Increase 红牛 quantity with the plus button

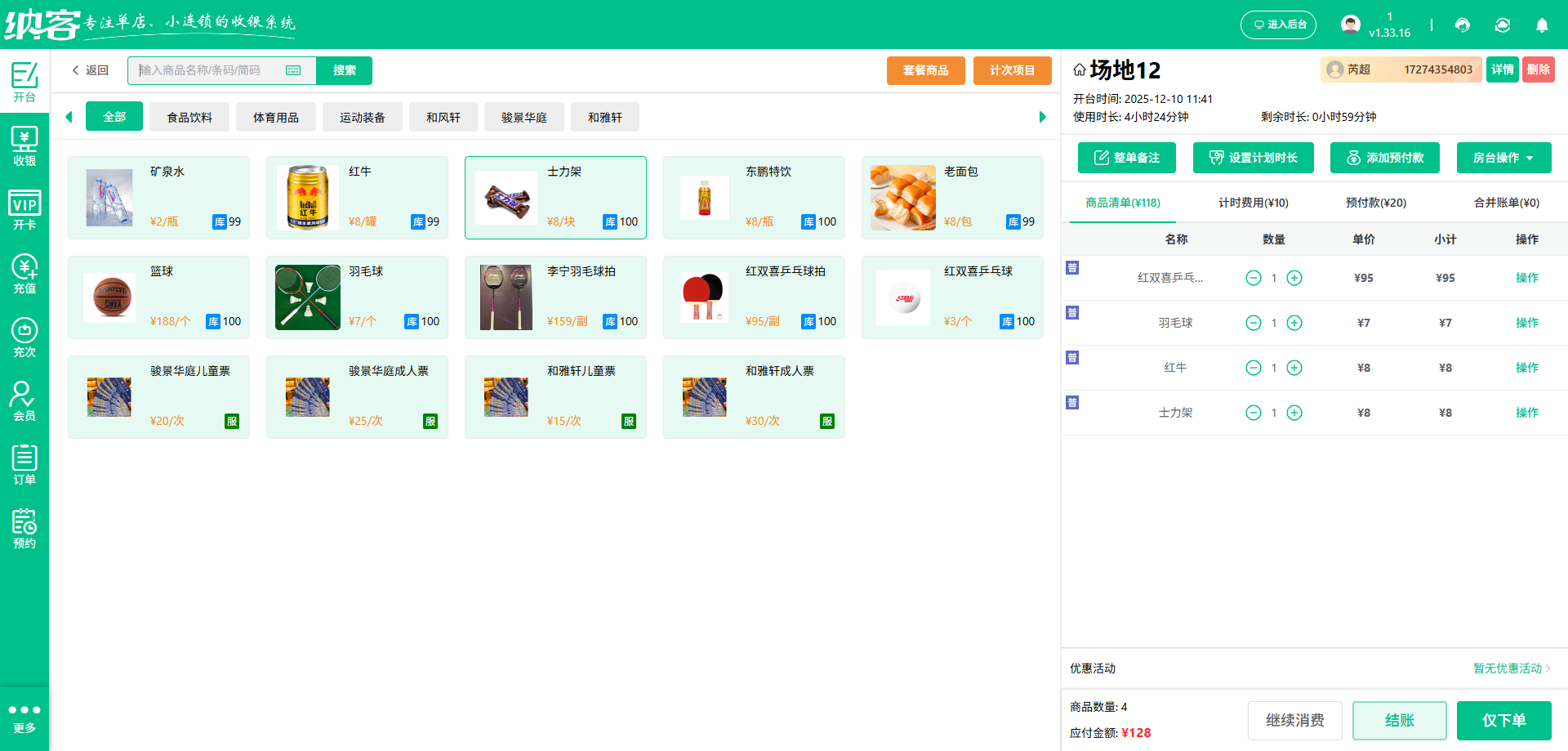pyautogui.click(x=1294, y=368)
